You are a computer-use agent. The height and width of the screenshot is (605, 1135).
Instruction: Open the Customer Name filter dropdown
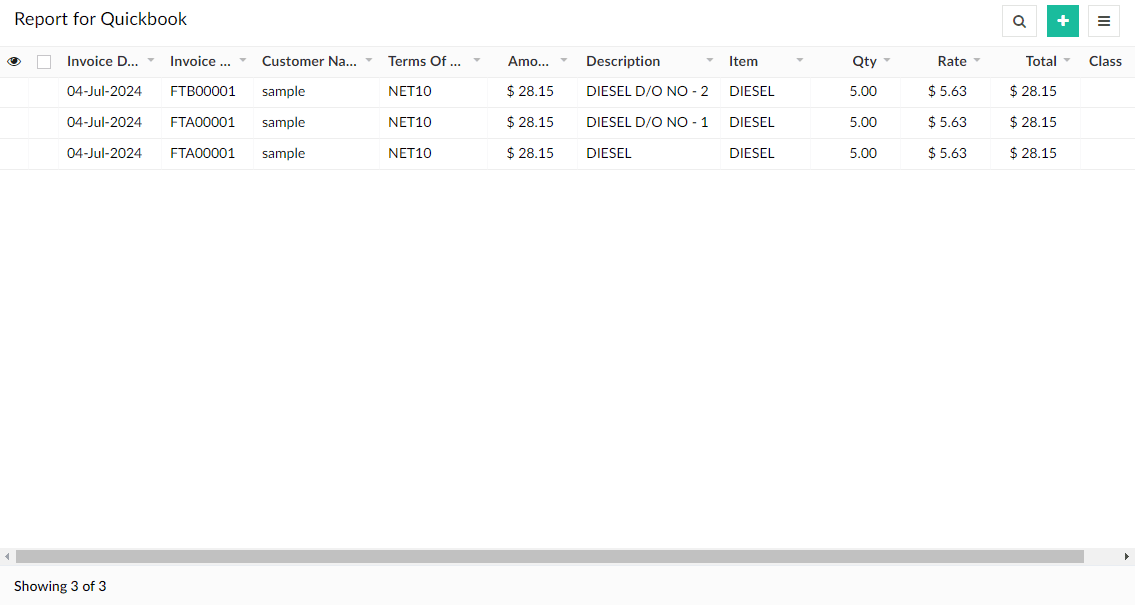[x=368, y=61]
